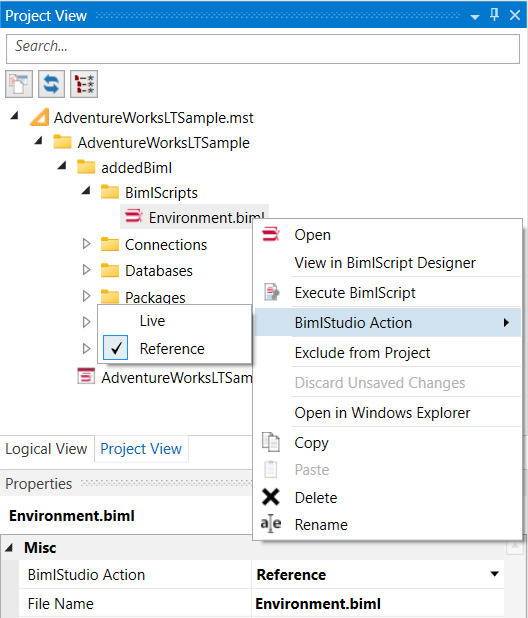Click the File Name property label

(x=61, y=603)
